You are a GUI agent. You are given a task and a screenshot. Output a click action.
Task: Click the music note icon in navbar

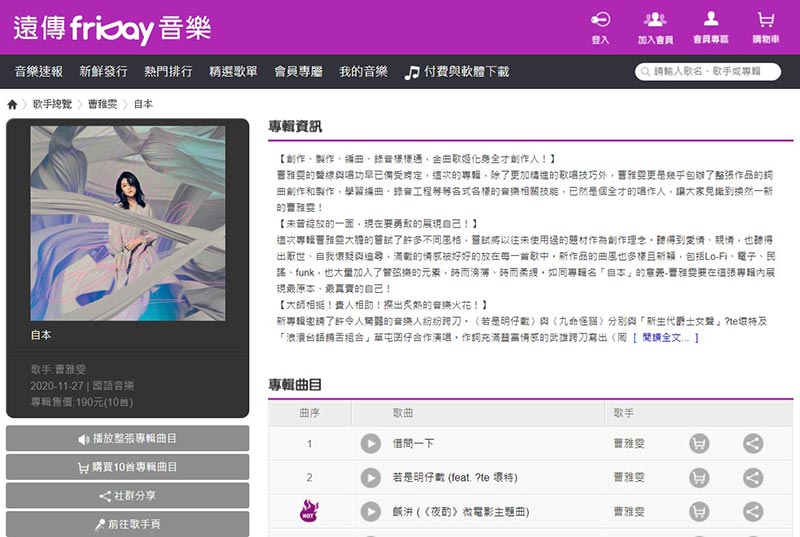[412, 72]
